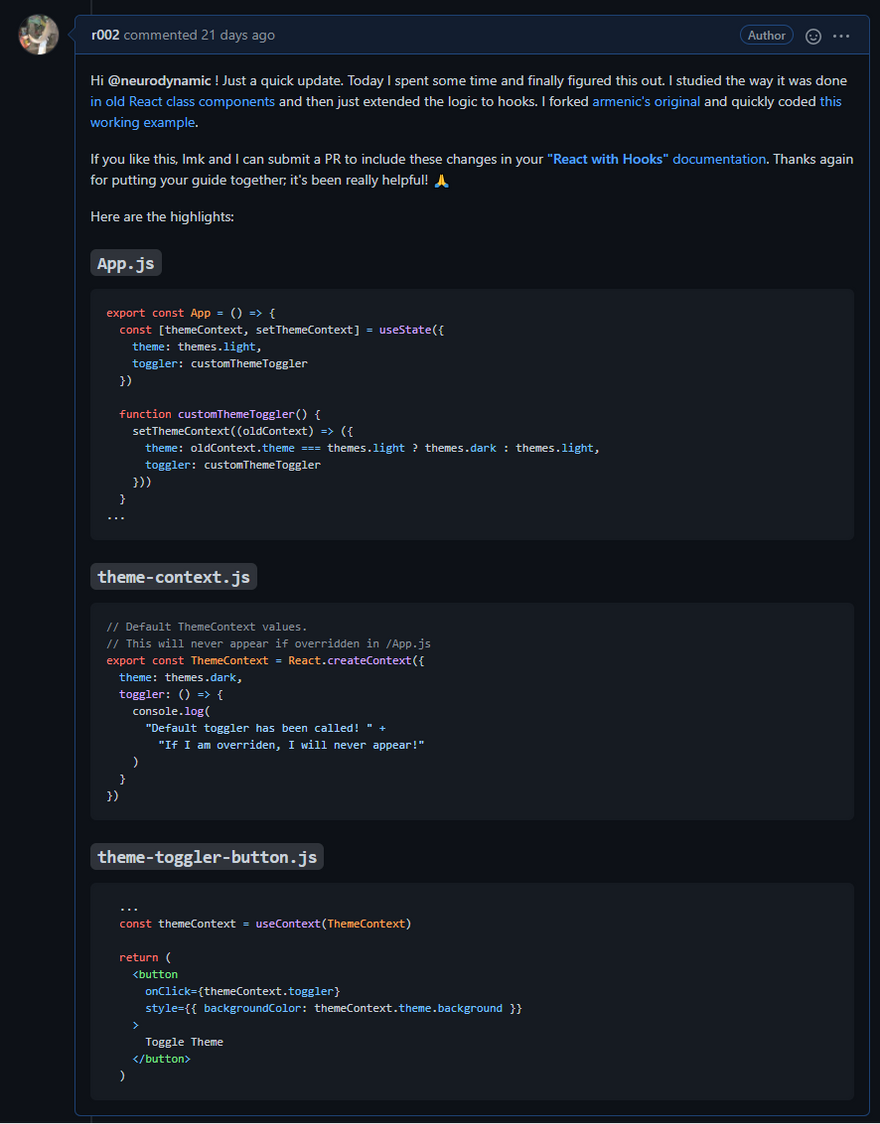Click inside the App.js code block
This screenshot has height=1124, width=880.
tap(472, 414)
